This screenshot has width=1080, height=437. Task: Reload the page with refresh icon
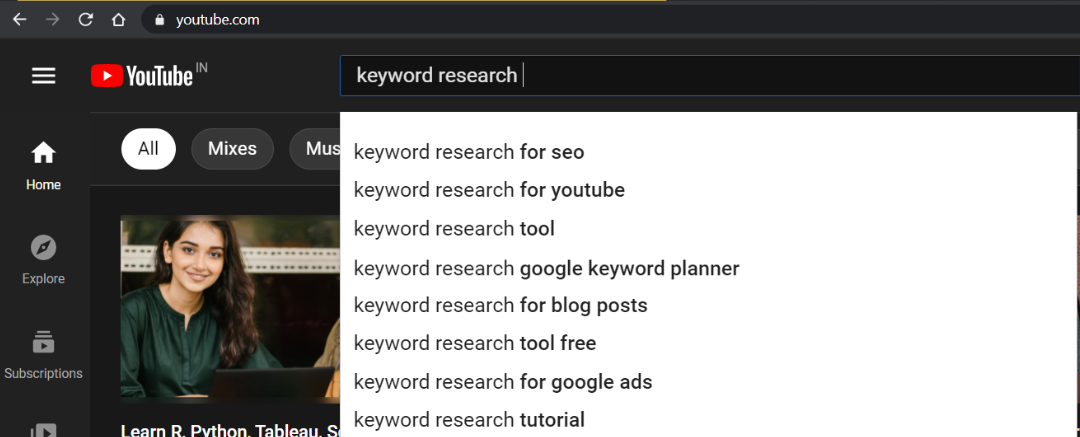(85, 19)
